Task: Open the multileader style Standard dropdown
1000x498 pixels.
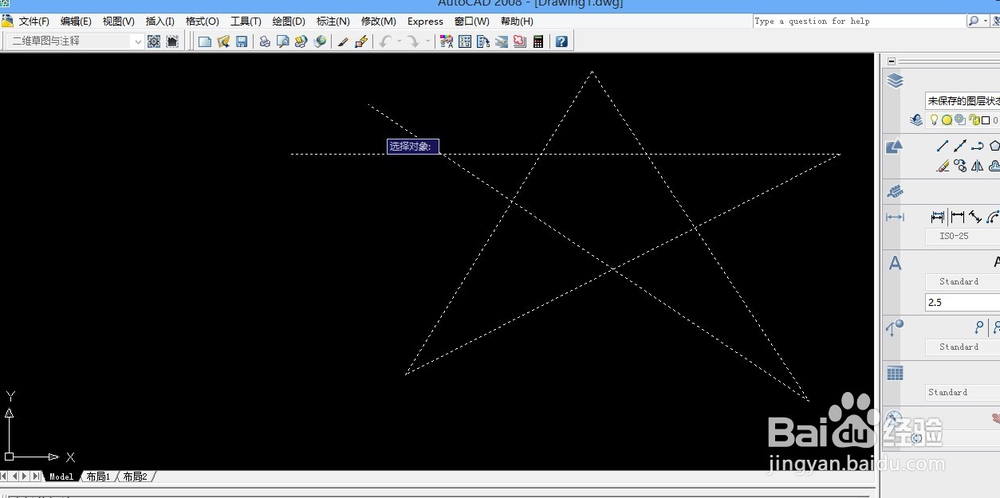Action: 962,347
